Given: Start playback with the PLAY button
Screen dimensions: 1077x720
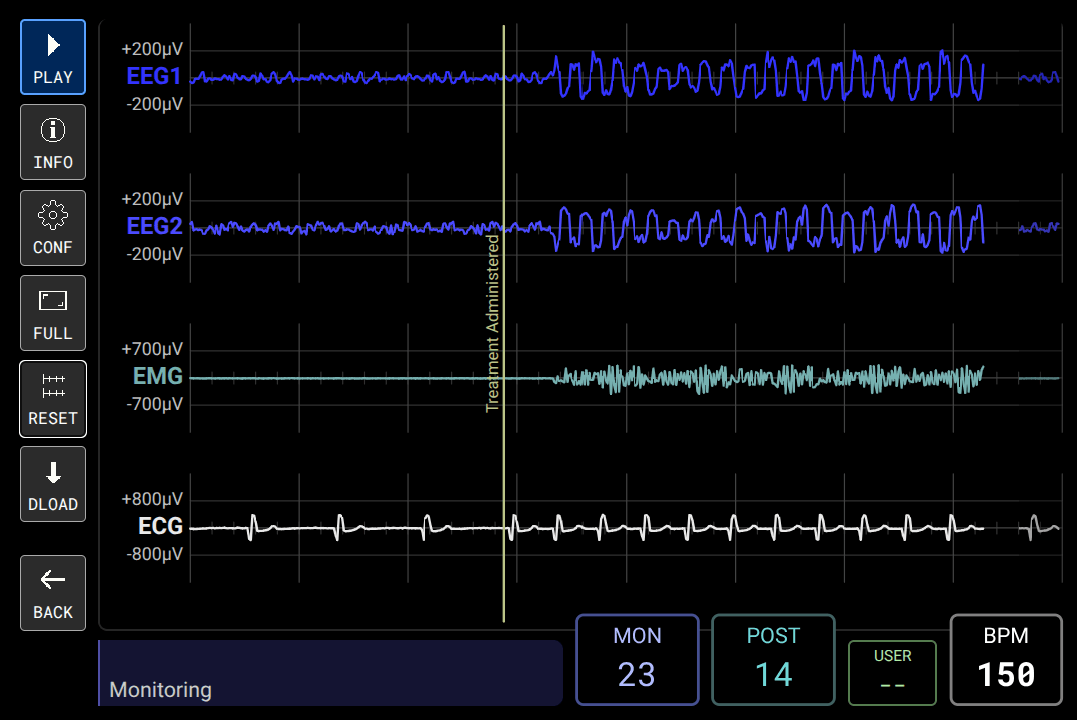Looking at the screenshot, I should [53, 57].
